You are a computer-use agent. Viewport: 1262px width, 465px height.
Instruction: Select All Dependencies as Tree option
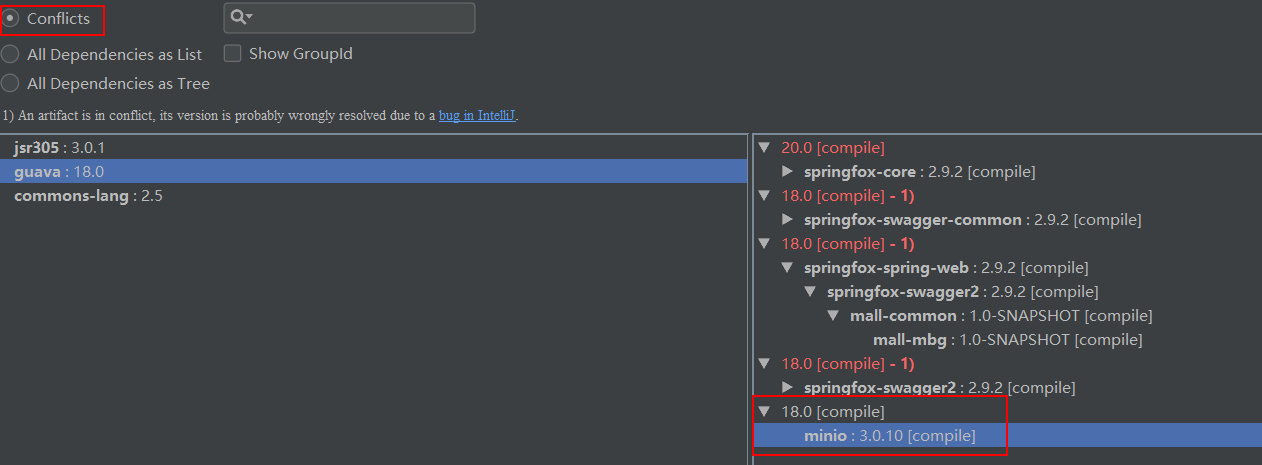(11, 83)
